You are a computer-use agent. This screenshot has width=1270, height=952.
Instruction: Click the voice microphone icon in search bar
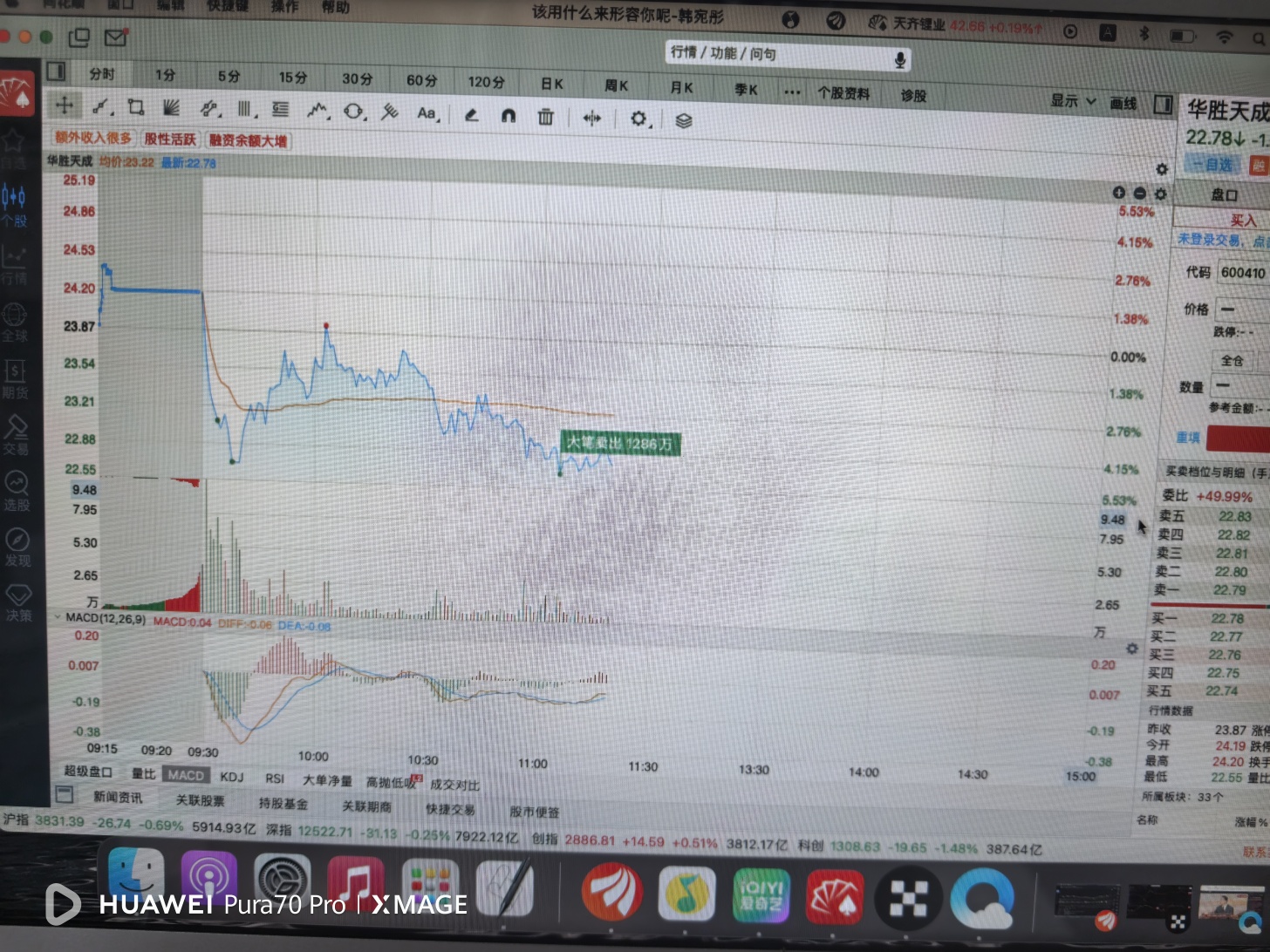coord(899,59)
